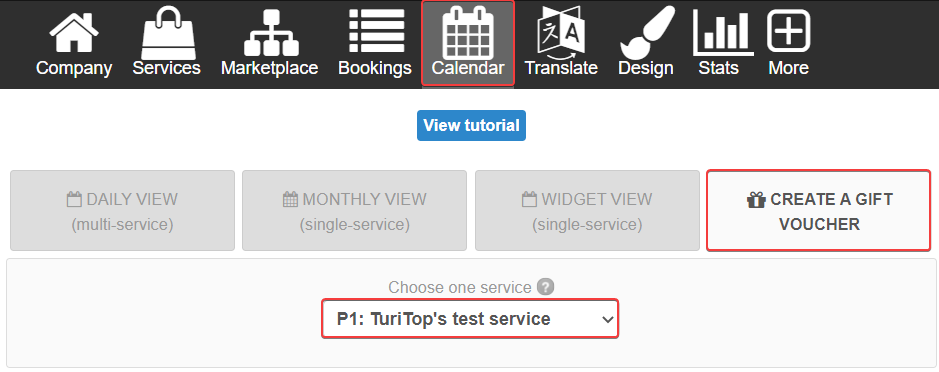Open the Marketplace hierarchy icon
Image resolution: width=939 pixels, height=372 pixels.
271,33
